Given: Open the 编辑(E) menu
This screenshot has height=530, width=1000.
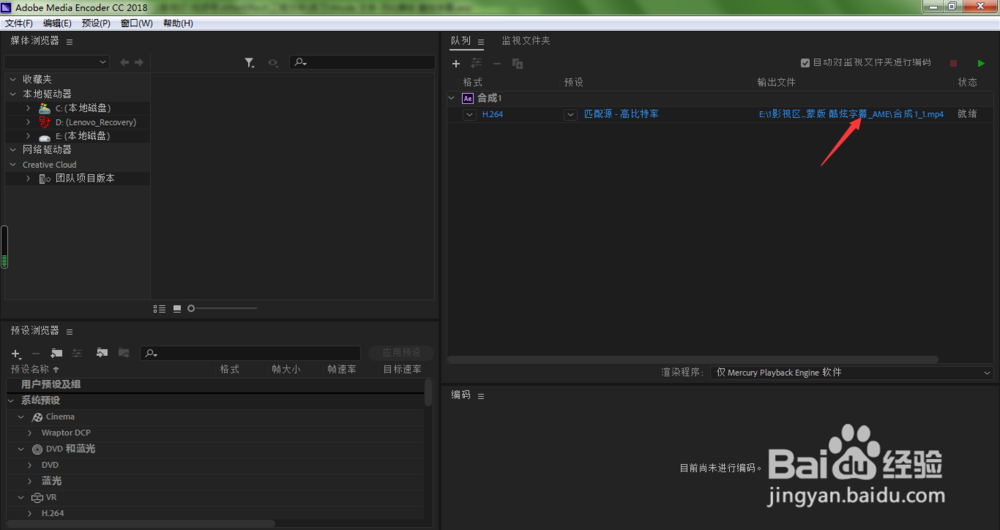Looking at the screenshot, I should [x=57, y=23].
